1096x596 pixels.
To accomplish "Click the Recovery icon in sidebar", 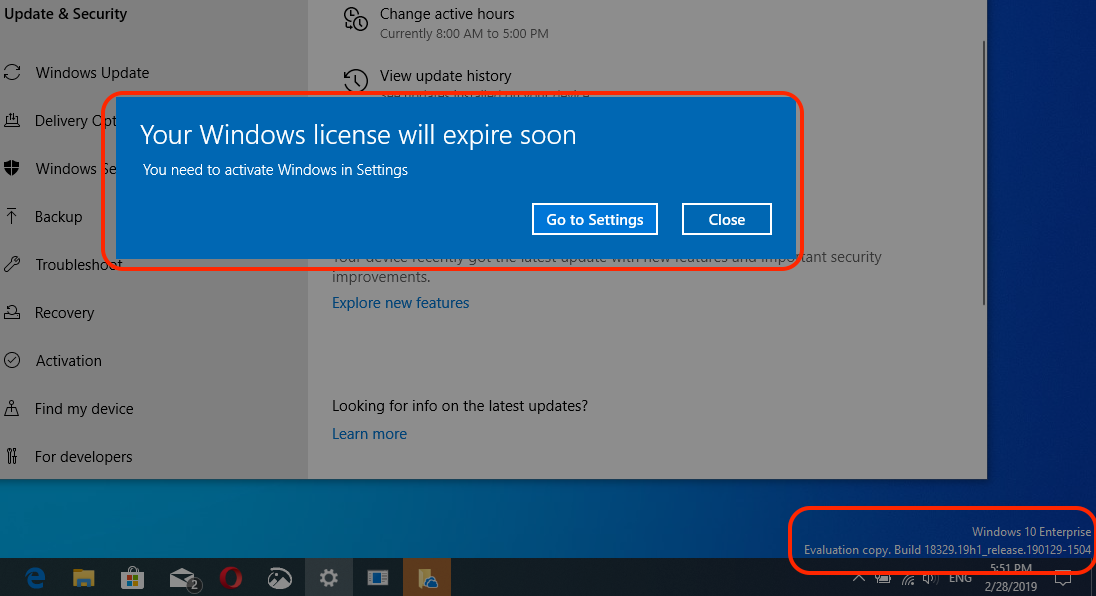I will (12, 312).
